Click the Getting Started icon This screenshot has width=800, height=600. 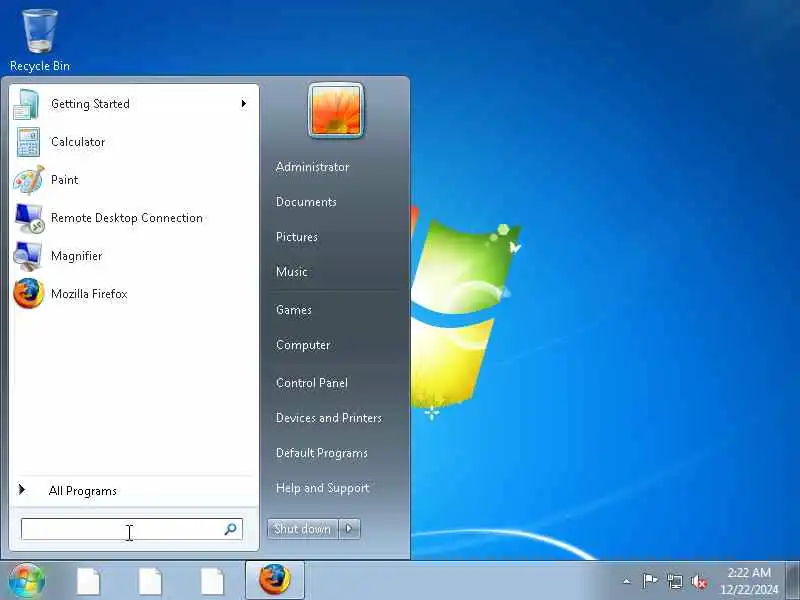click(27, 104)
